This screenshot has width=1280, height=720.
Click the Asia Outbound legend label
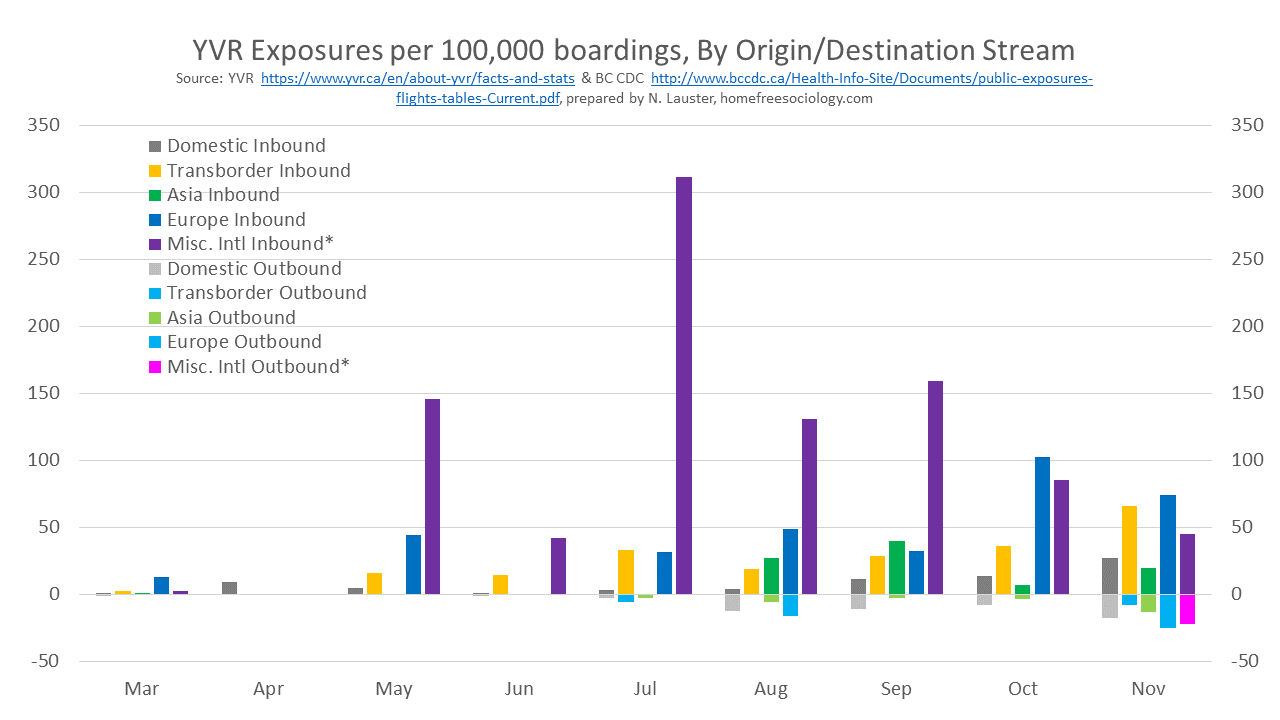(231, 318)
